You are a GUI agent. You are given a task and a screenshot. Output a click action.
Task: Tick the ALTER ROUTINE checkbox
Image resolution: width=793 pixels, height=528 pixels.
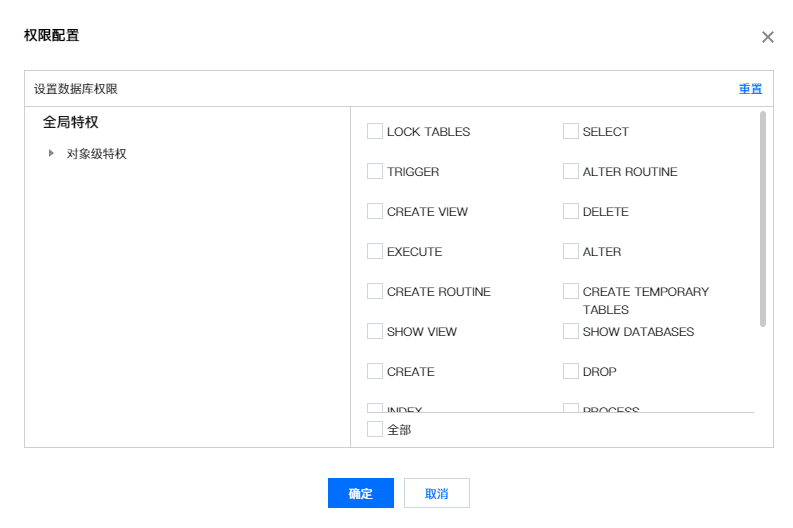tap(571, 171)
